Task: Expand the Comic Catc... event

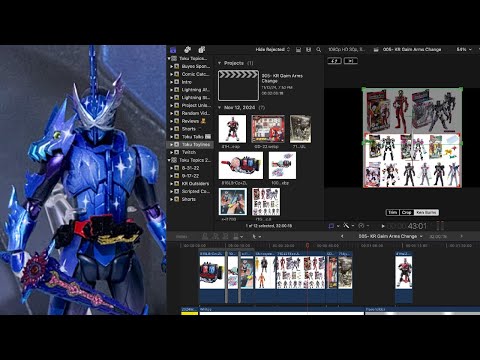Action: coord(172,74)
